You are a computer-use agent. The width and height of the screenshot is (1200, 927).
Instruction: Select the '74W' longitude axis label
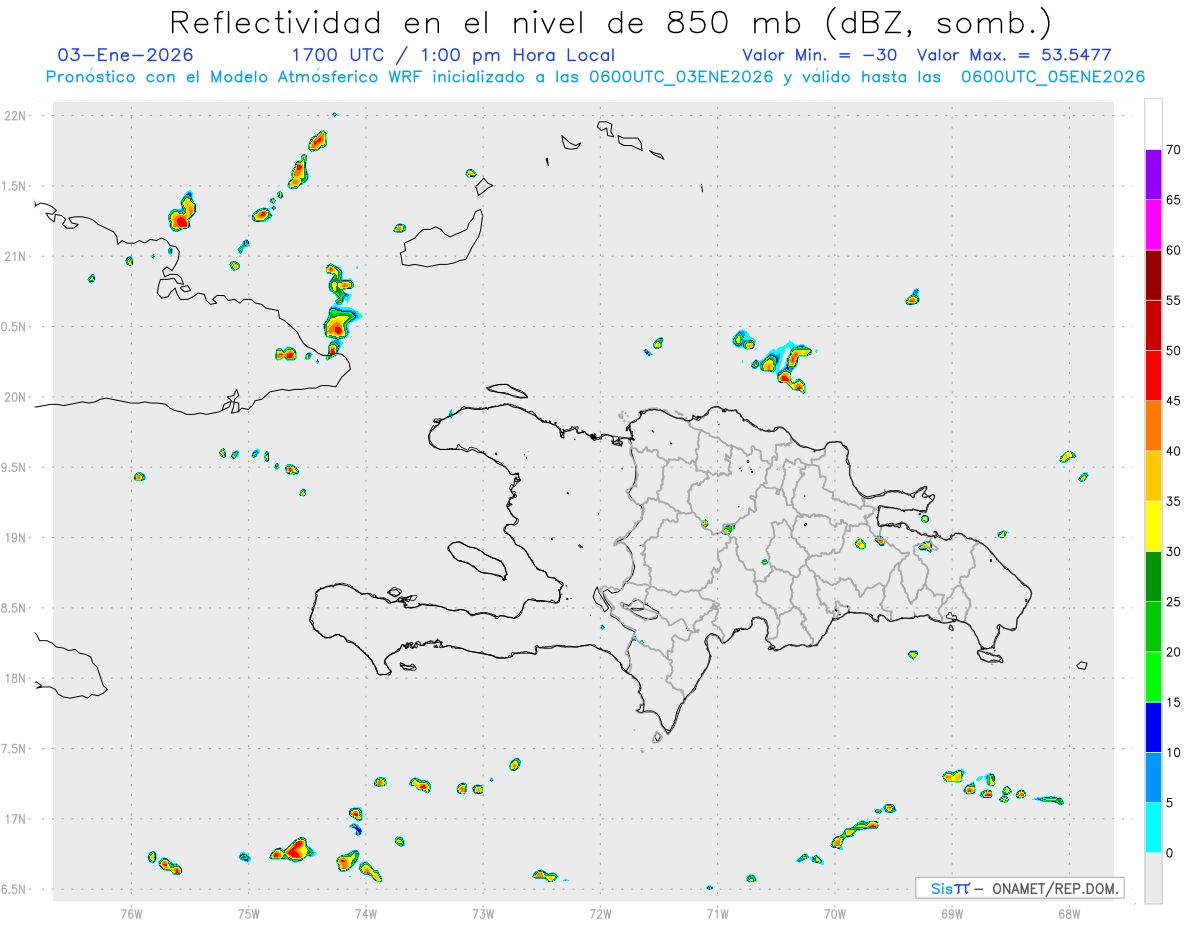366,913
